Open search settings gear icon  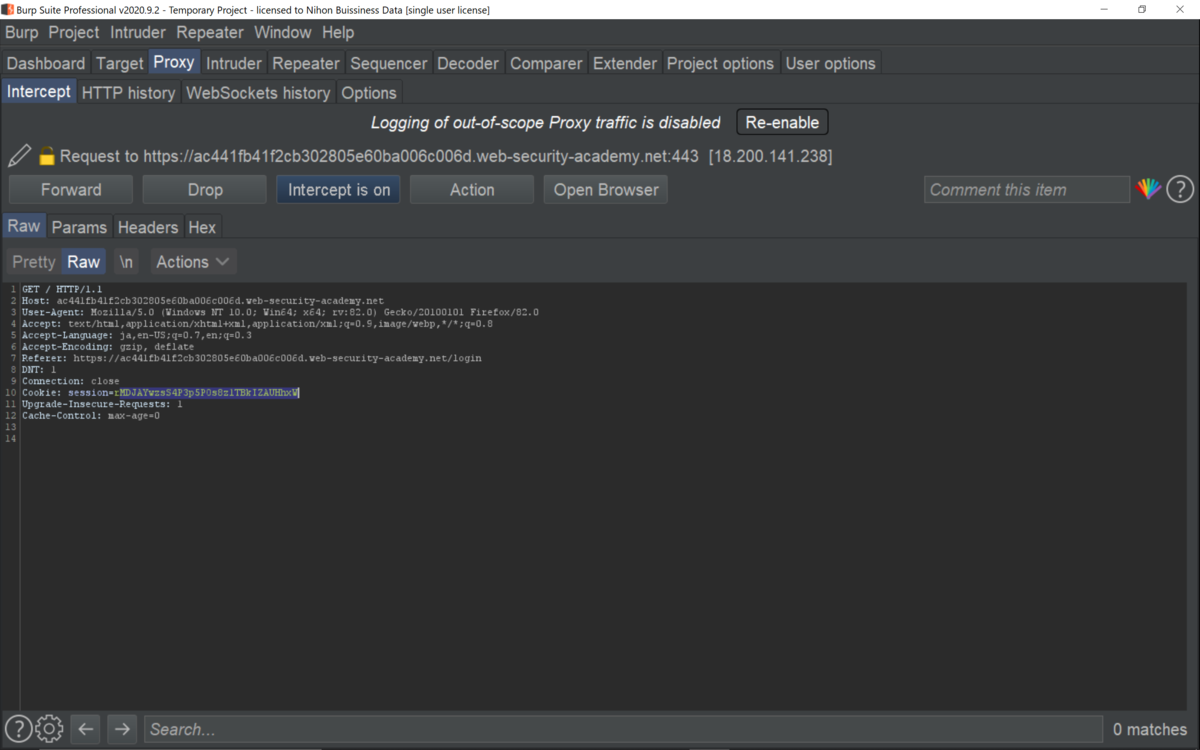49,729
